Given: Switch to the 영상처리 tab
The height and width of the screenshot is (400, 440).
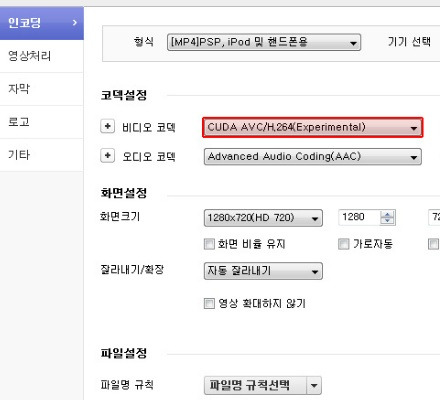Looking at the screenshot, I should coord(42,56).
